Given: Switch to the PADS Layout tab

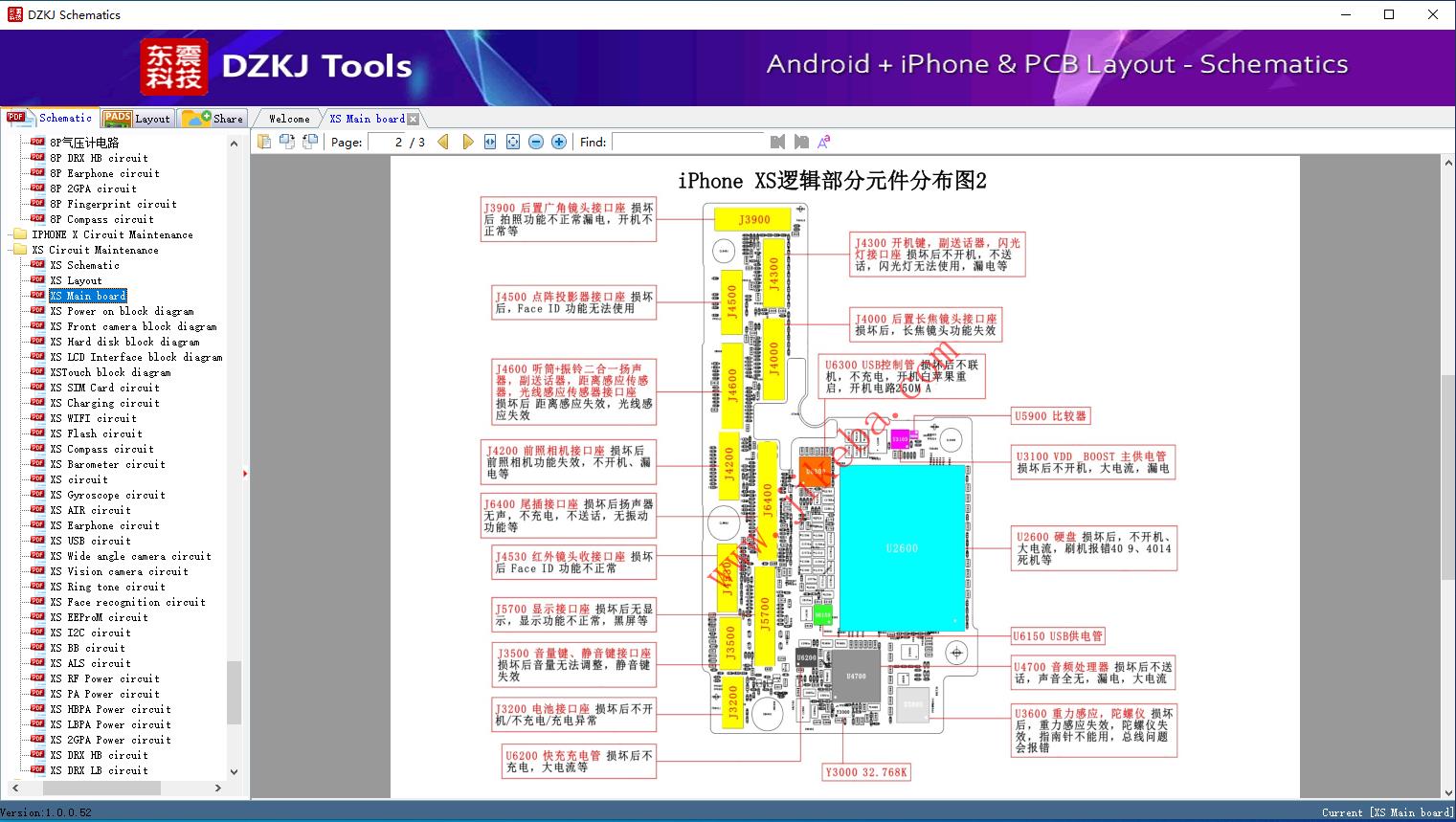Looking at the screenshot, I should 136,119.
